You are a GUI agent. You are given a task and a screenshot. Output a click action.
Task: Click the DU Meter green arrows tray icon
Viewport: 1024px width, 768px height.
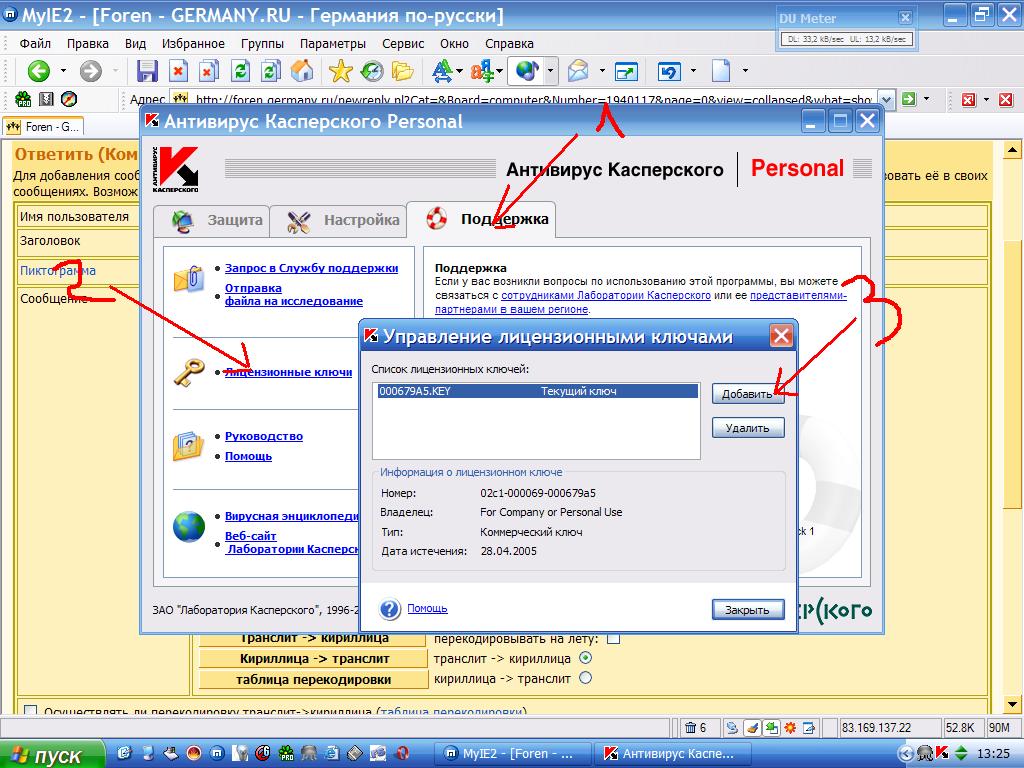pyautogui.click(x=961, y=753)
